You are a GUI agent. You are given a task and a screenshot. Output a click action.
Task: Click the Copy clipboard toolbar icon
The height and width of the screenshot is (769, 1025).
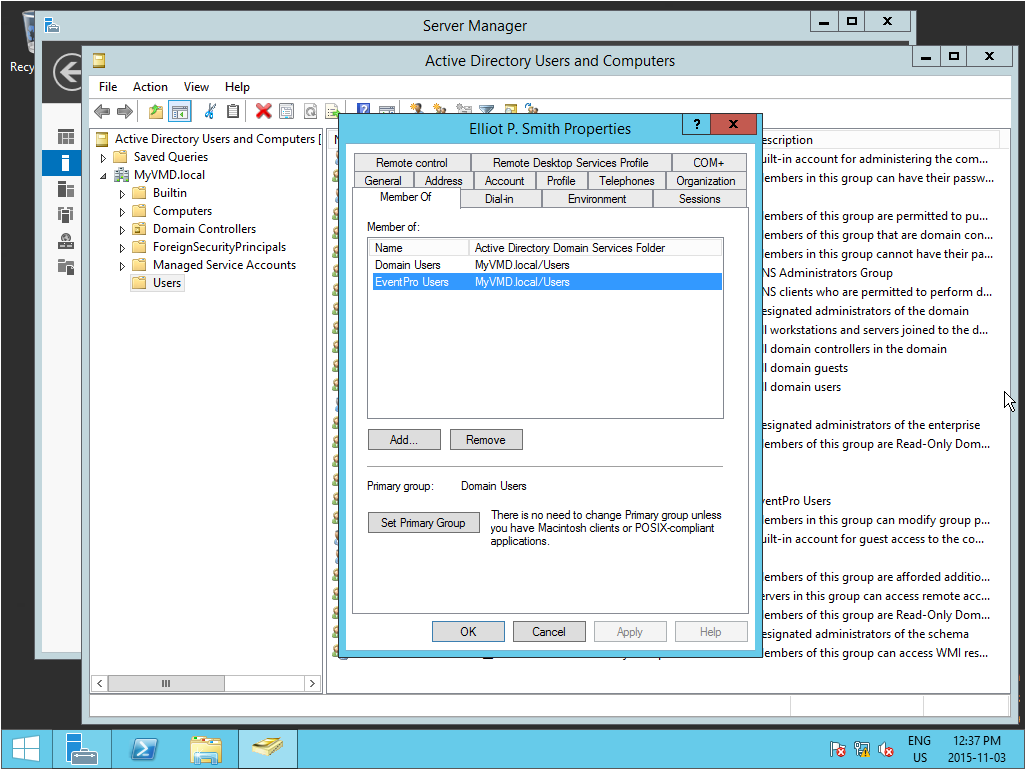tap(233, 111)
